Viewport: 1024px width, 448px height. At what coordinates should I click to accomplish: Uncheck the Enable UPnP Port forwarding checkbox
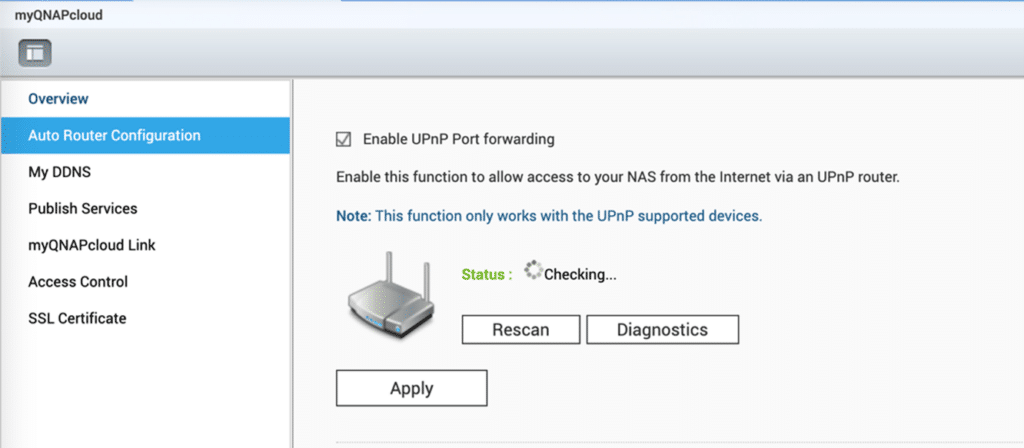[x=343, y=139]
